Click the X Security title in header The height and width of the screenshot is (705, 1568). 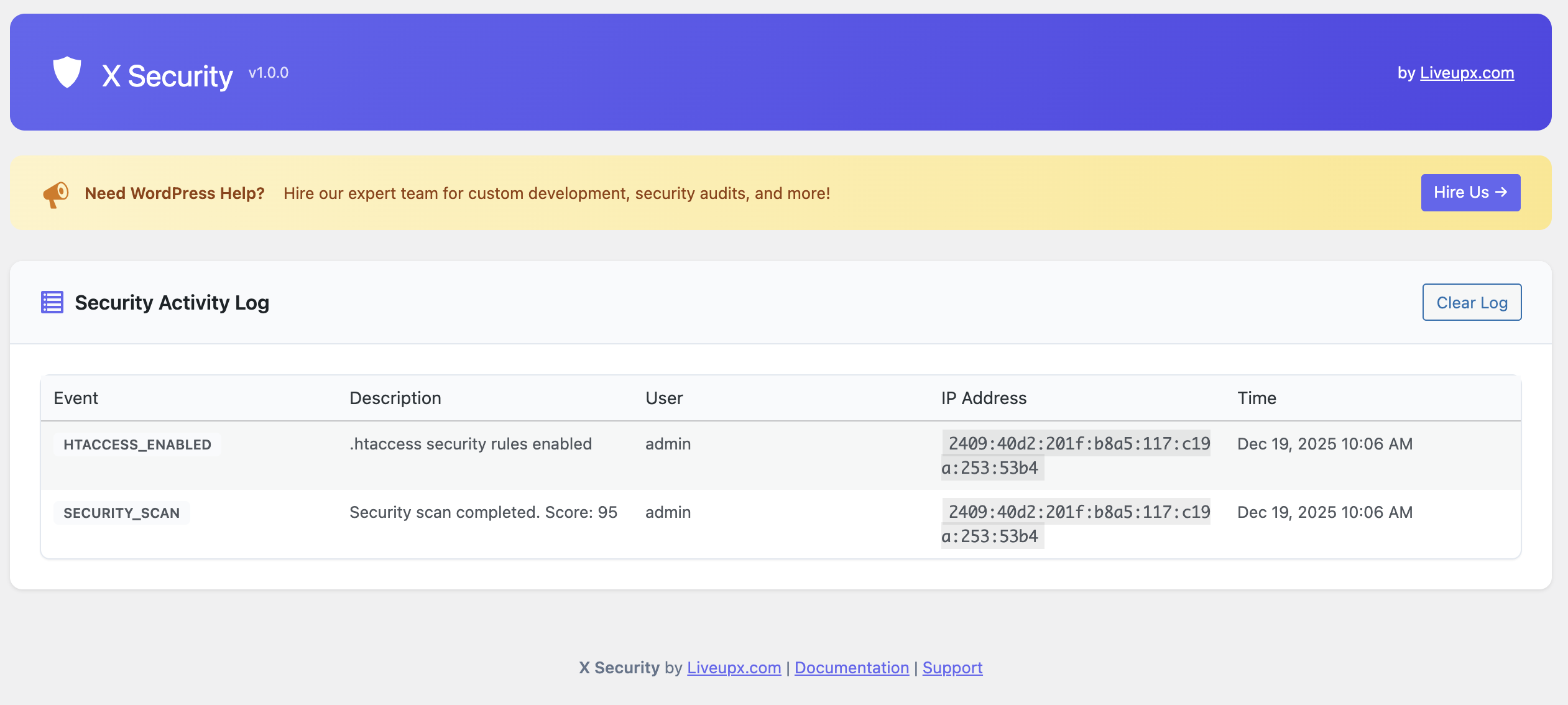point(167,76)
